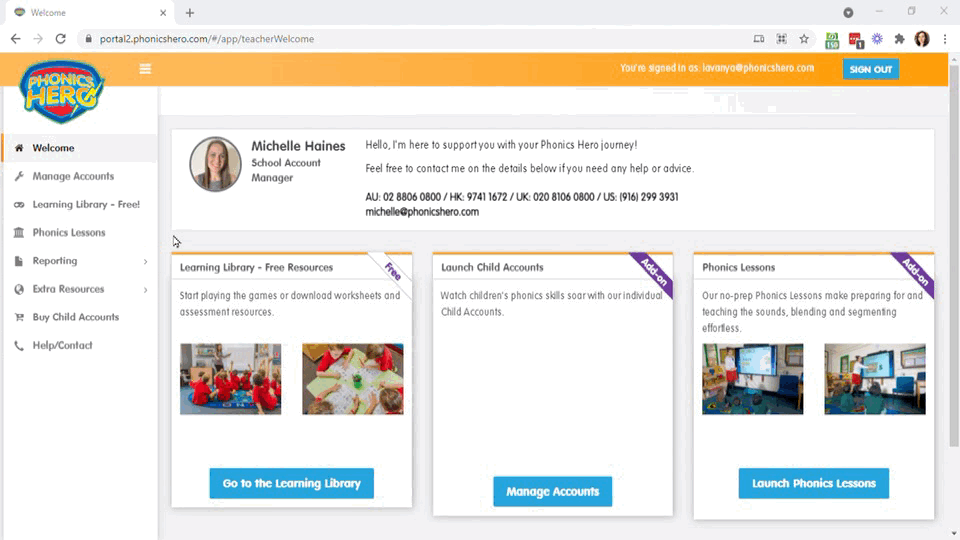Viewport: 960px width, 540px height.
Task: Click the red extension icon with badge
Action: click(x=855, y=40)
